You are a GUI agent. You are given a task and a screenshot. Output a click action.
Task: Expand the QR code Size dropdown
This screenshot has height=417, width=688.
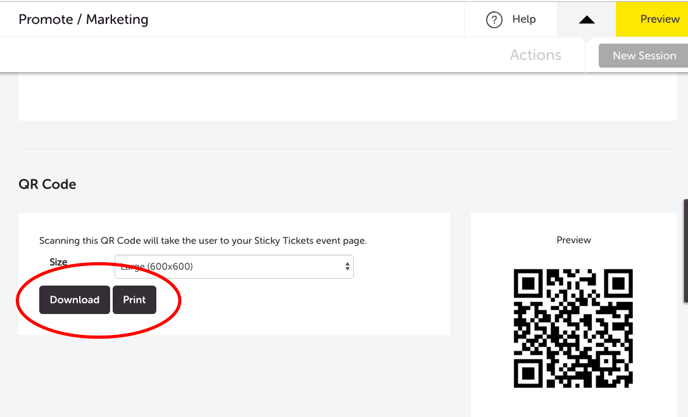[233, 266]
